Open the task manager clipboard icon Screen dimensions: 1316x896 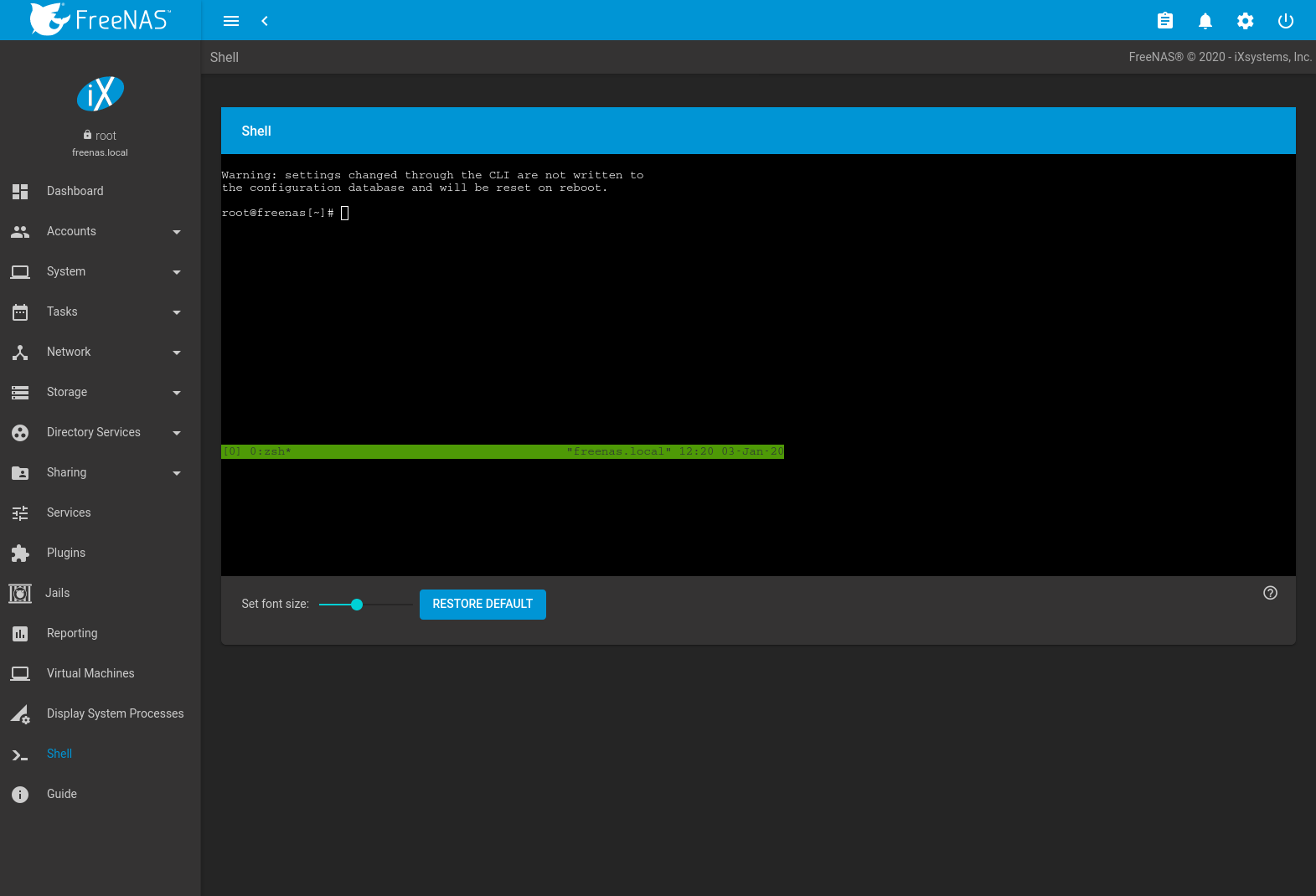1165,21
